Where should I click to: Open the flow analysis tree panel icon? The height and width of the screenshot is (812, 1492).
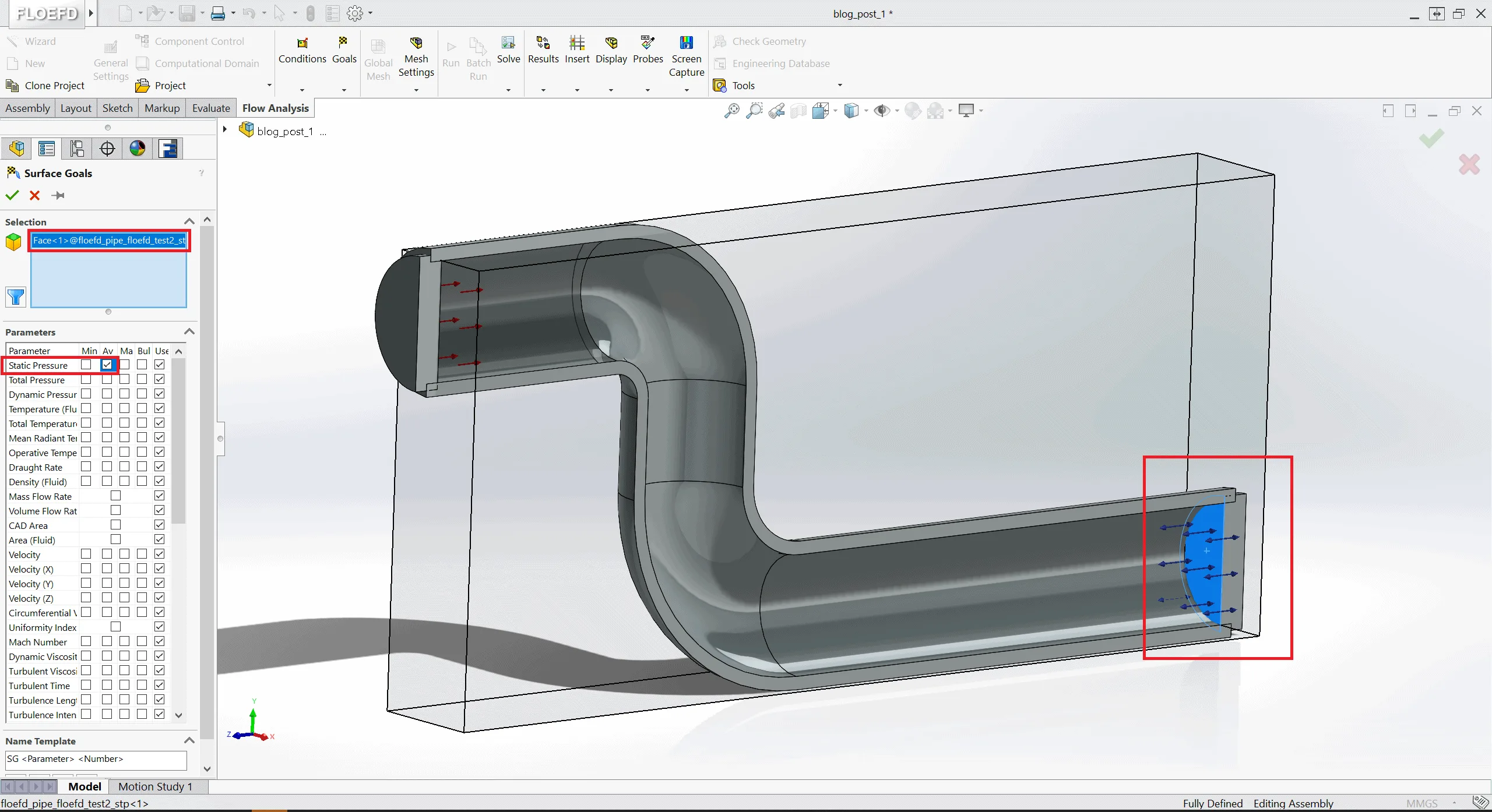tap(168, 149)
